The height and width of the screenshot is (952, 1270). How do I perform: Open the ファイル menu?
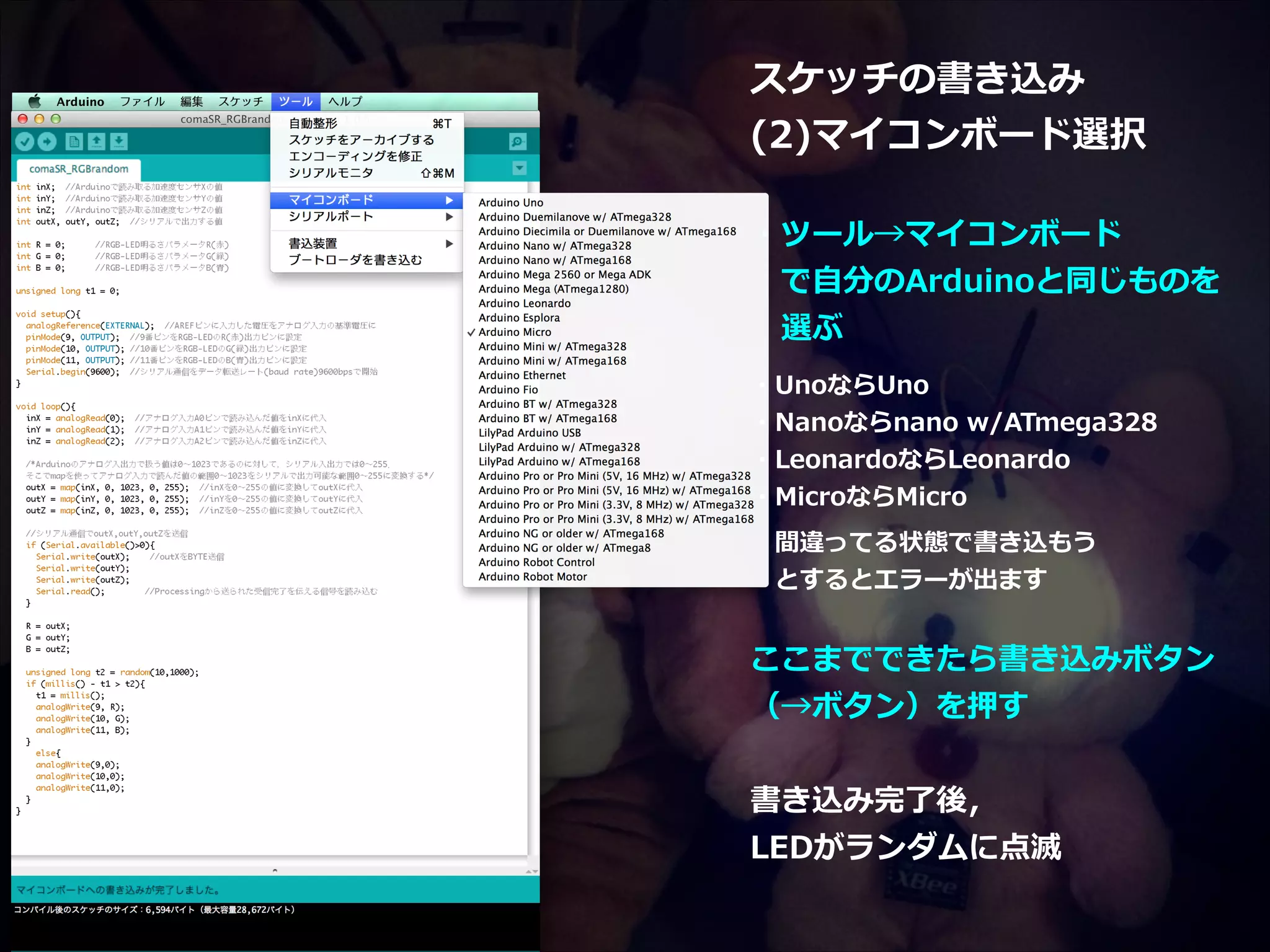point(142,102)
